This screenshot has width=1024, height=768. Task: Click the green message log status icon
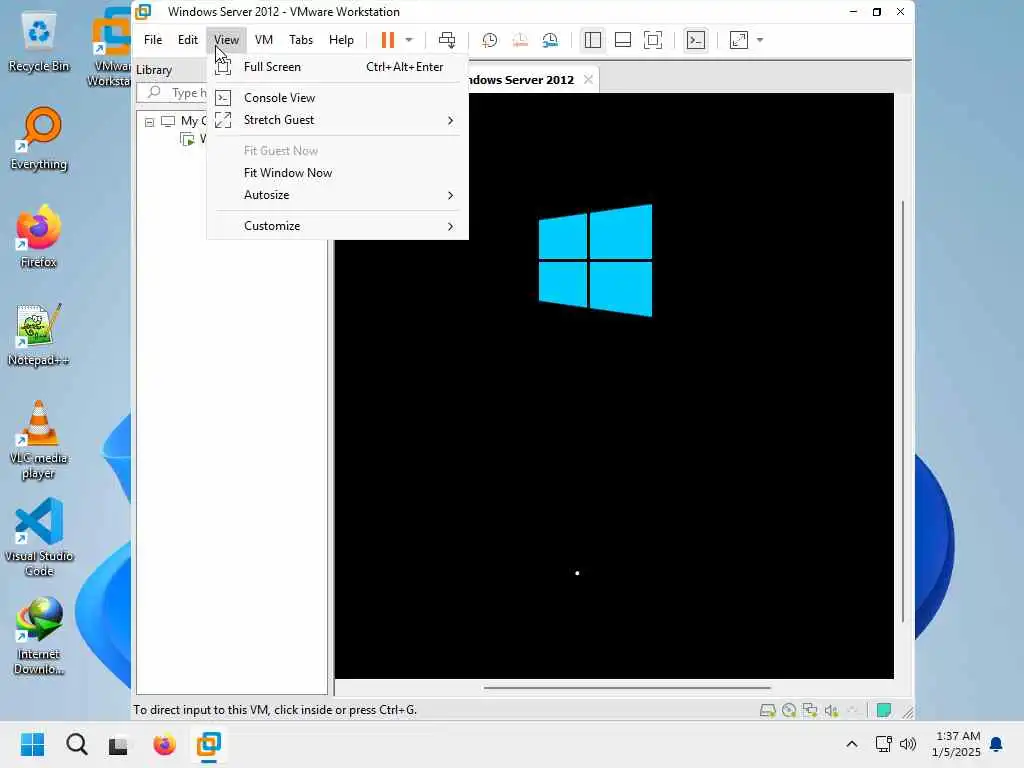884,711
